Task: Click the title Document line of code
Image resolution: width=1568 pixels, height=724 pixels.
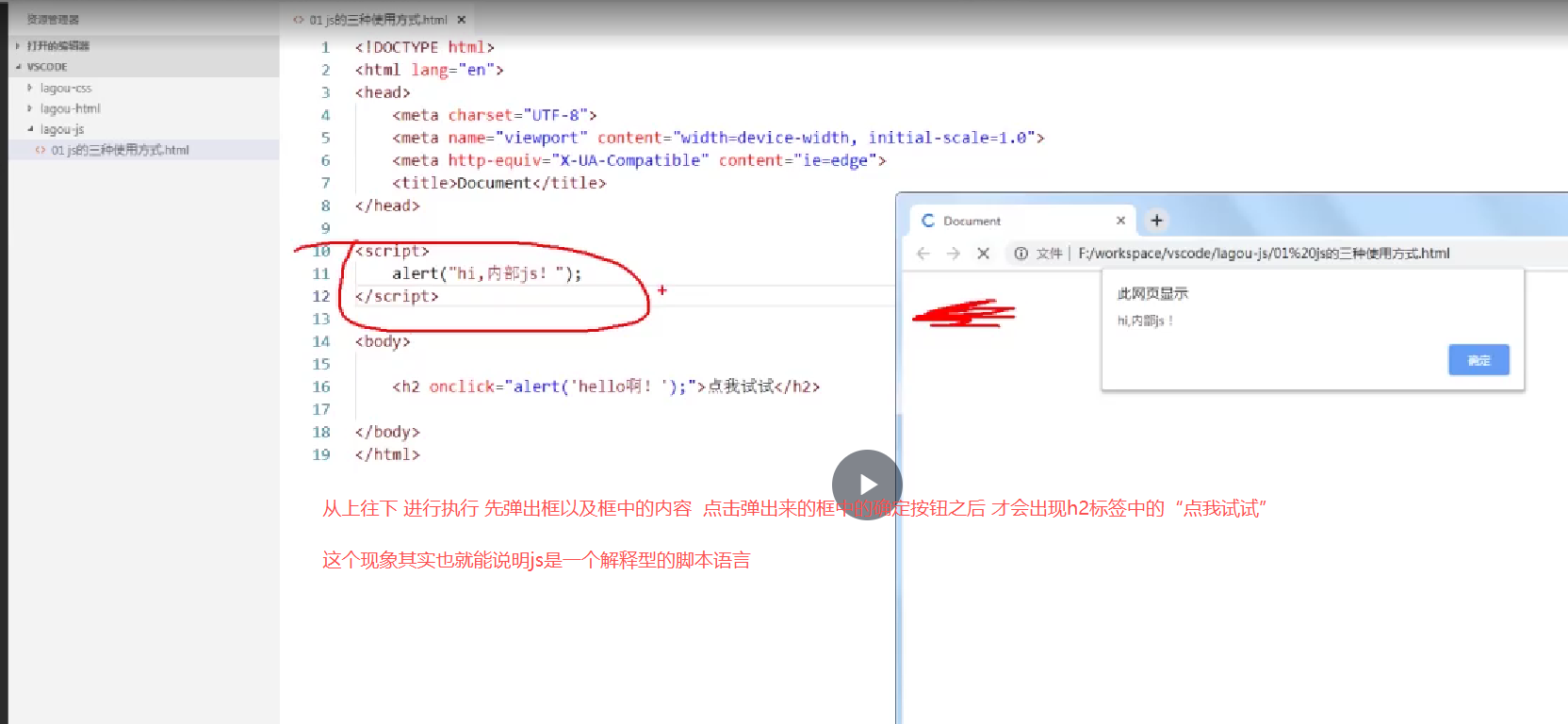Action: tap(498, 183)
